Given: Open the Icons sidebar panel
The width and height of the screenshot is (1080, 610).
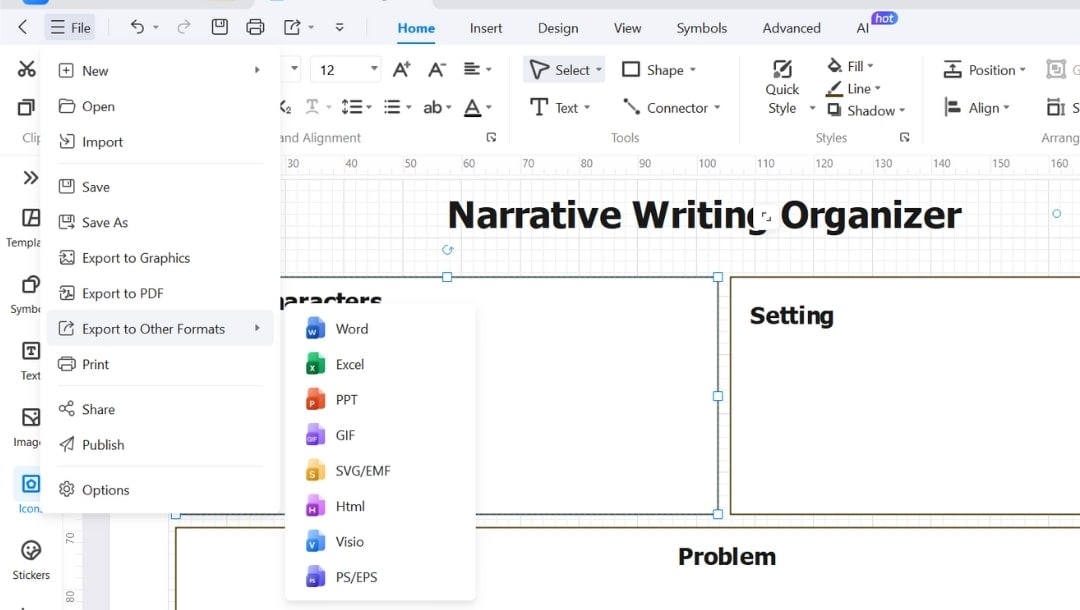Looking at the screenshot, I should pos(29,492).
